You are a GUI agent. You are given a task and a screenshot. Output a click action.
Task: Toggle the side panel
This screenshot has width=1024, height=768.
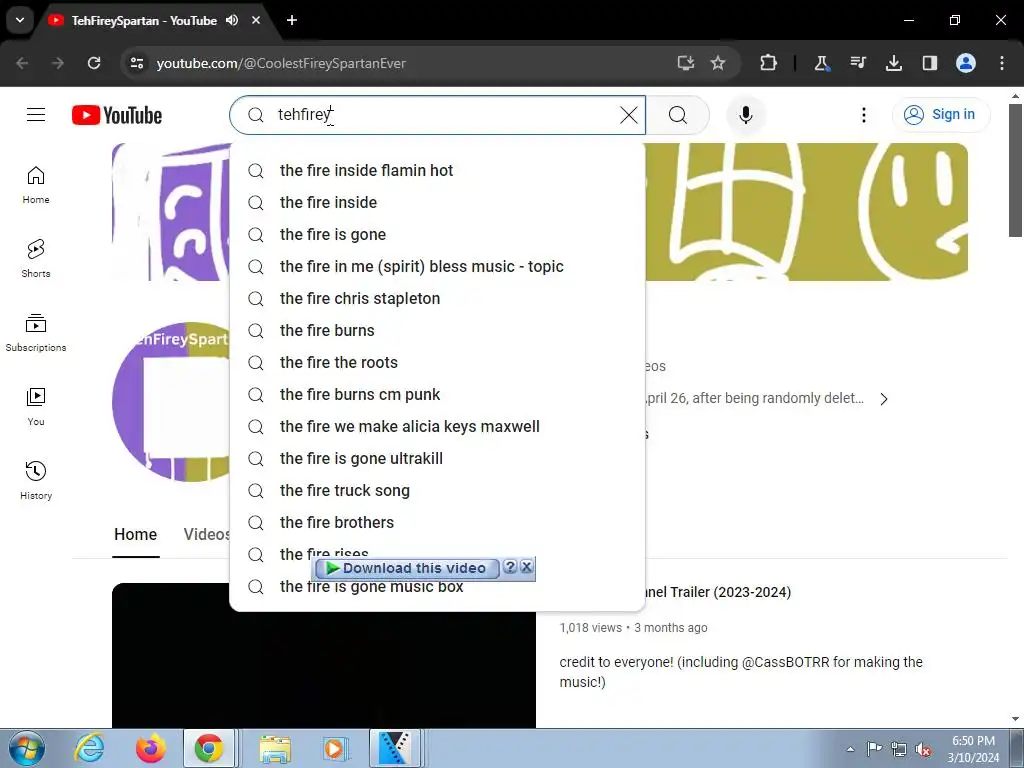coord(929,63)
